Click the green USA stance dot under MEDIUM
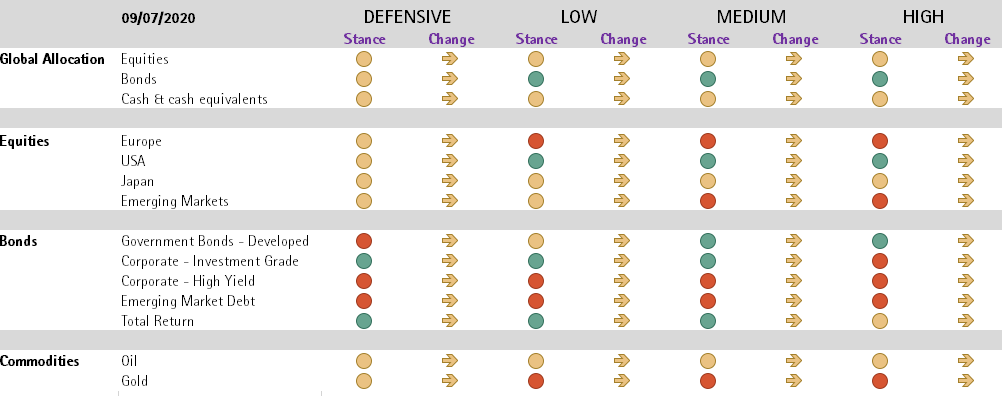This screenshot has width=1002, height=396. [x=707, y=161]
